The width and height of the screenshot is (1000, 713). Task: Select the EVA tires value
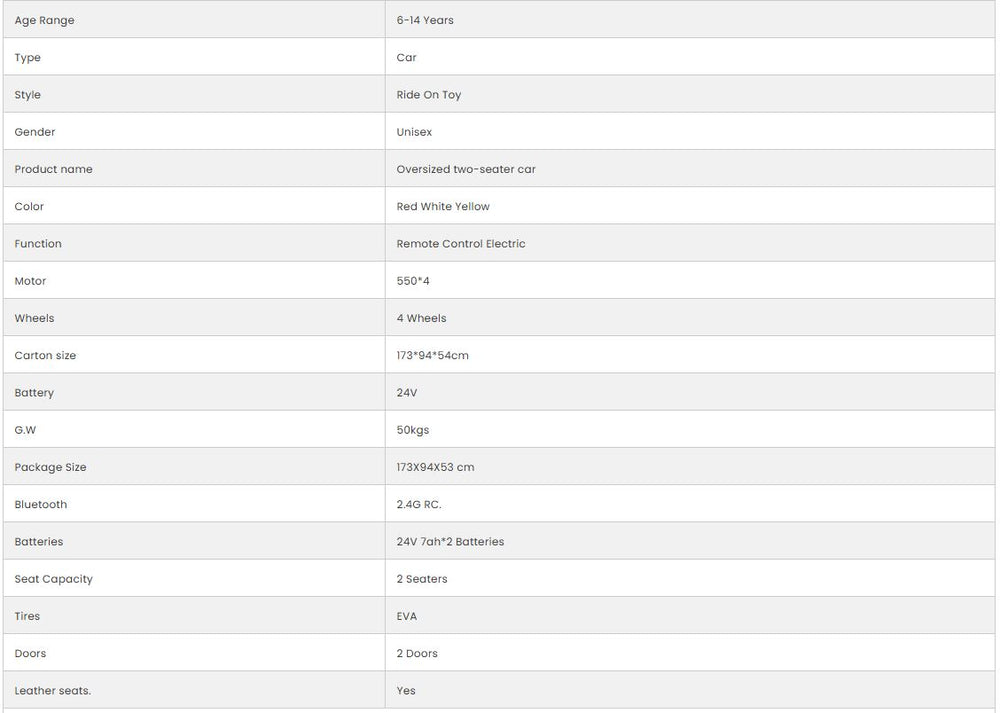click(407, 616)
